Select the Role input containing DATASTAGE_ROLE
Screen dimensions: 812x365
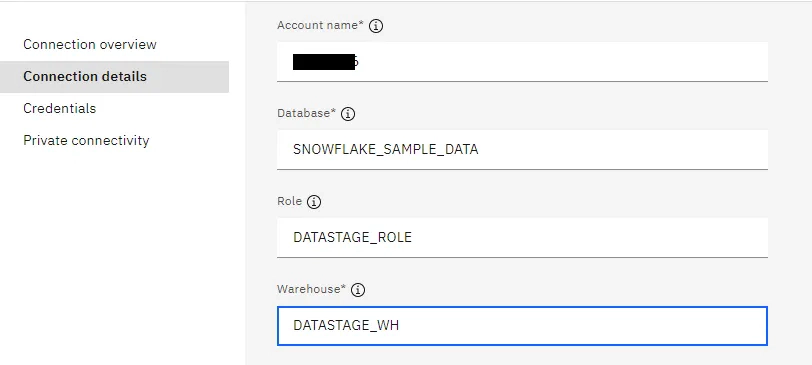pos(522,238)
